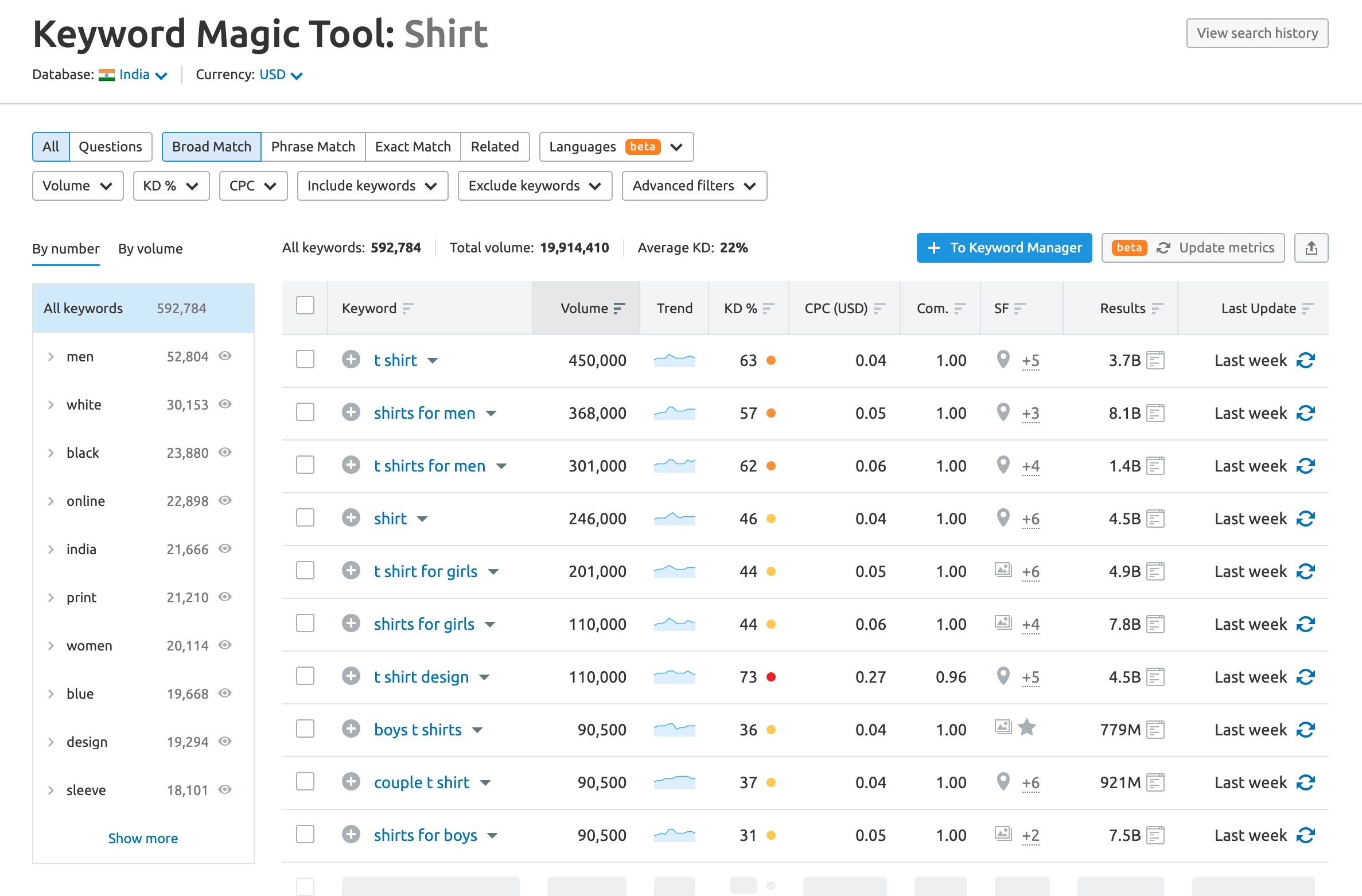Toggle the eye icon next to "men" group

tap(224, 356)
